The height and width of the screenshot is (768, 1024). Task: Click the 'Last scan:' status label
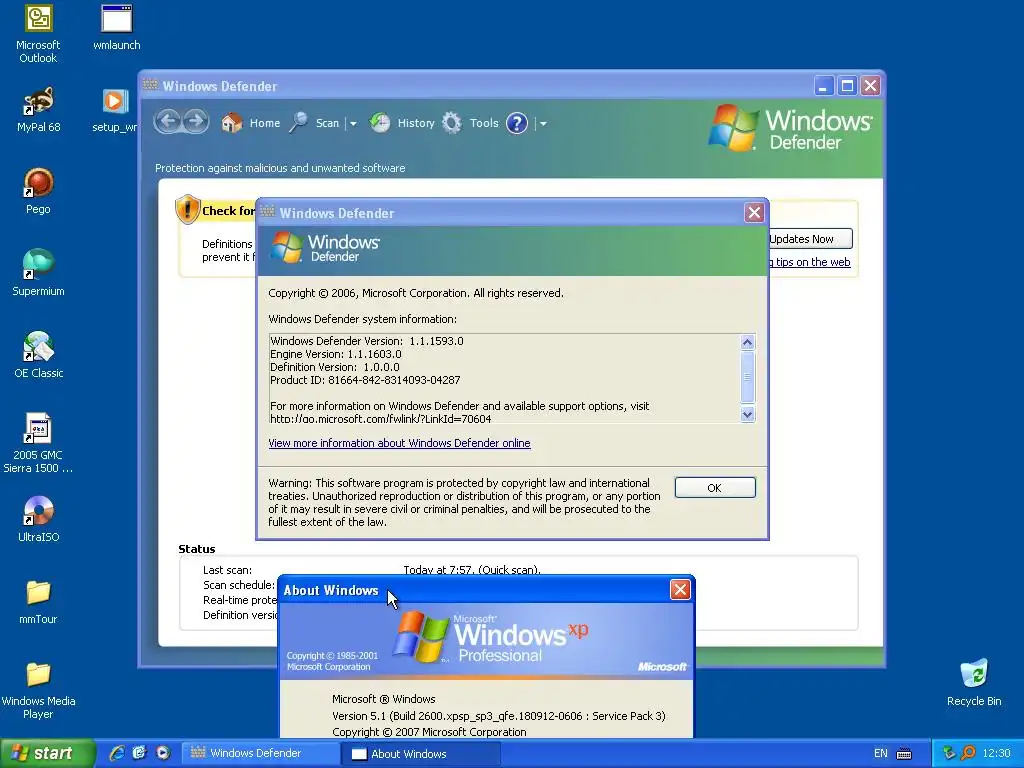227,570
